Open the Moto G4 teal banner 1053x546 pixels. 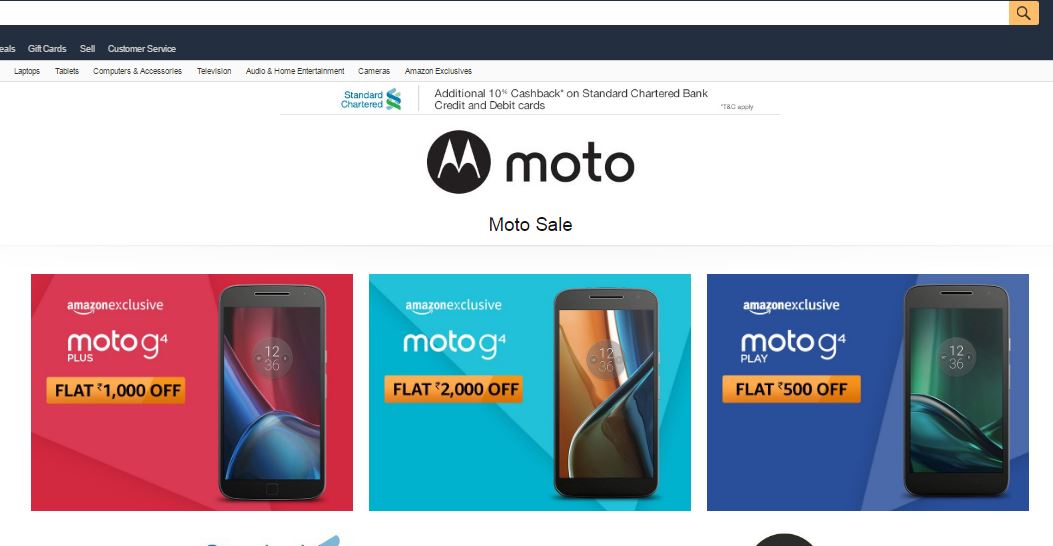point(530,392)
